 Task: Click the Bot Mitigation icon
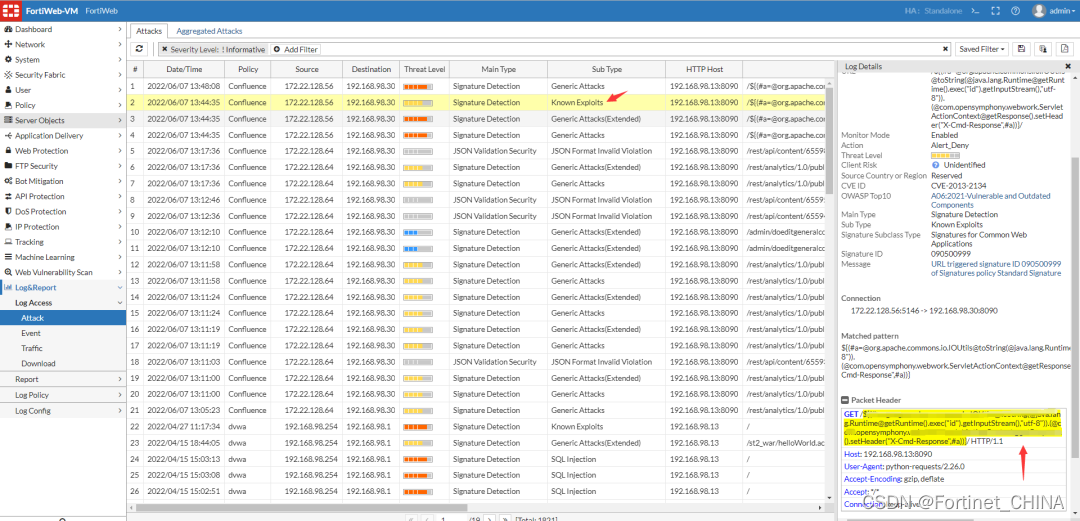click(x=8, y=181)
